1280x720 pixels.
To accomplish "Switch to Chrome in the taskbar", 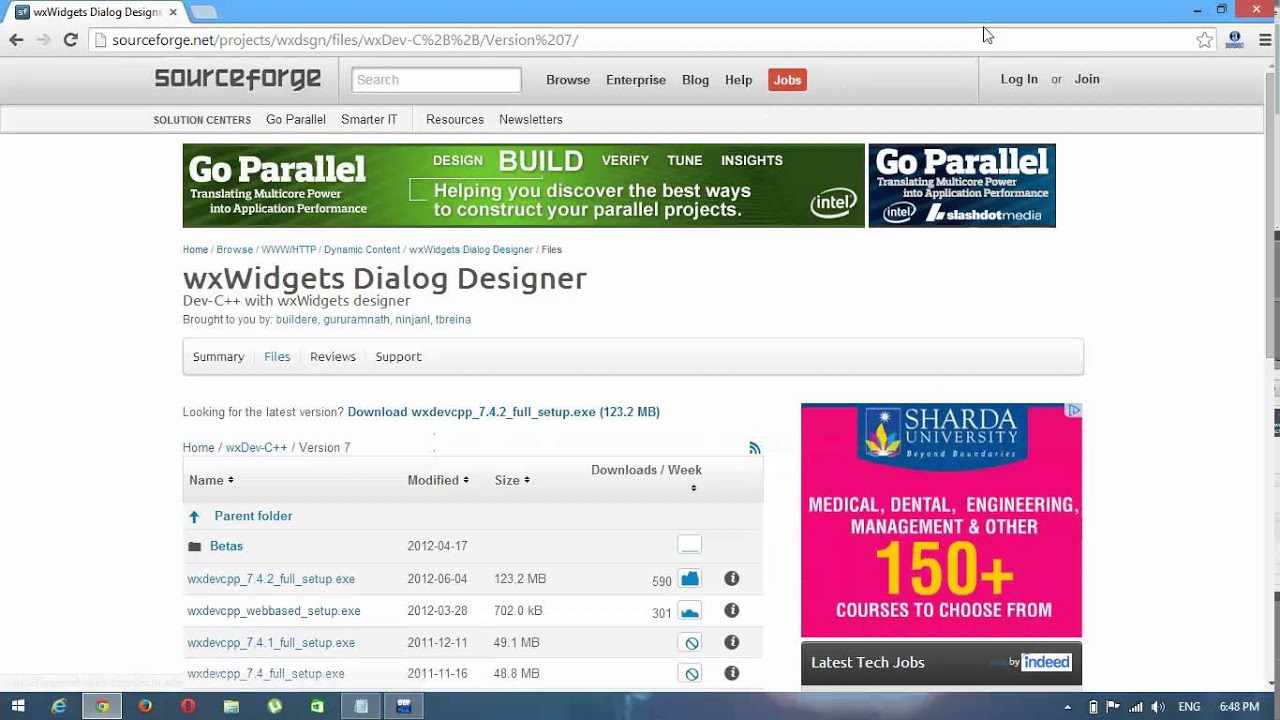I will click(x=102, y=706).
